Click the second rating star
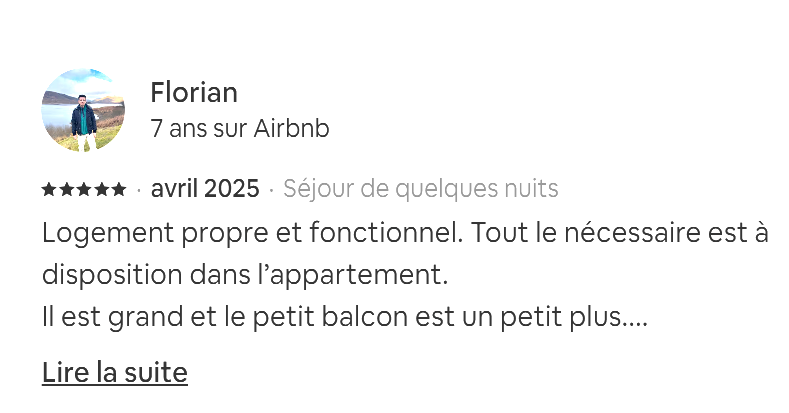Screen dimensions: 789x413 click(66, 189)
